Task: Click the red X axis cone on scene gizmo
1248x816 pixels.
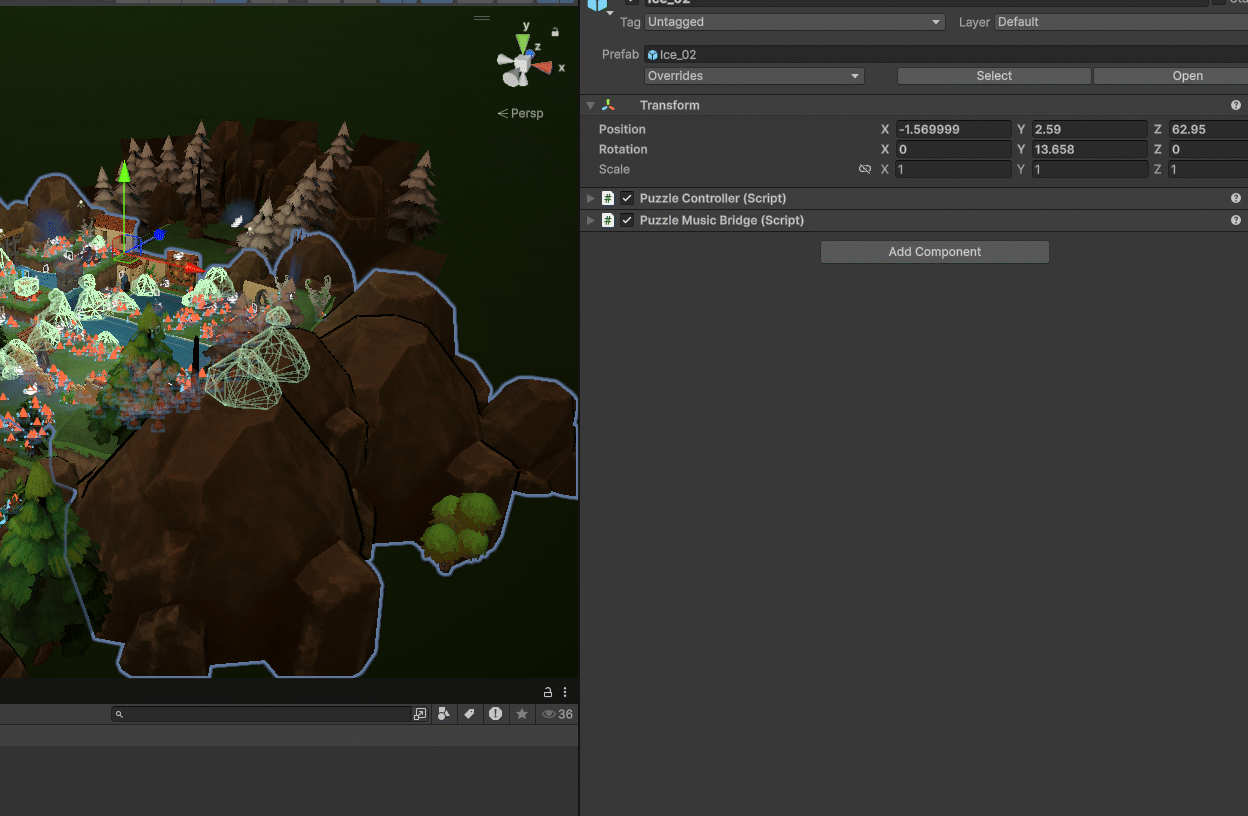Action: click(542, 67)
